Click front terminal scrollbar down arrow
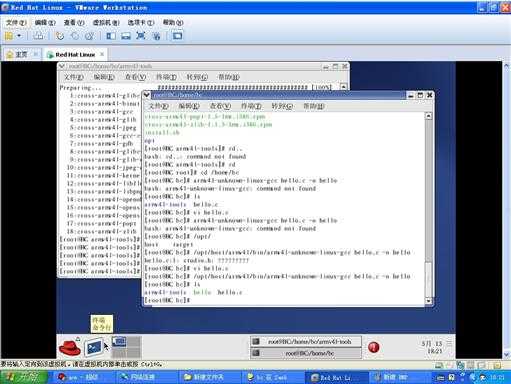The height and width of the screenshot is (384, 511). [429, 301]
